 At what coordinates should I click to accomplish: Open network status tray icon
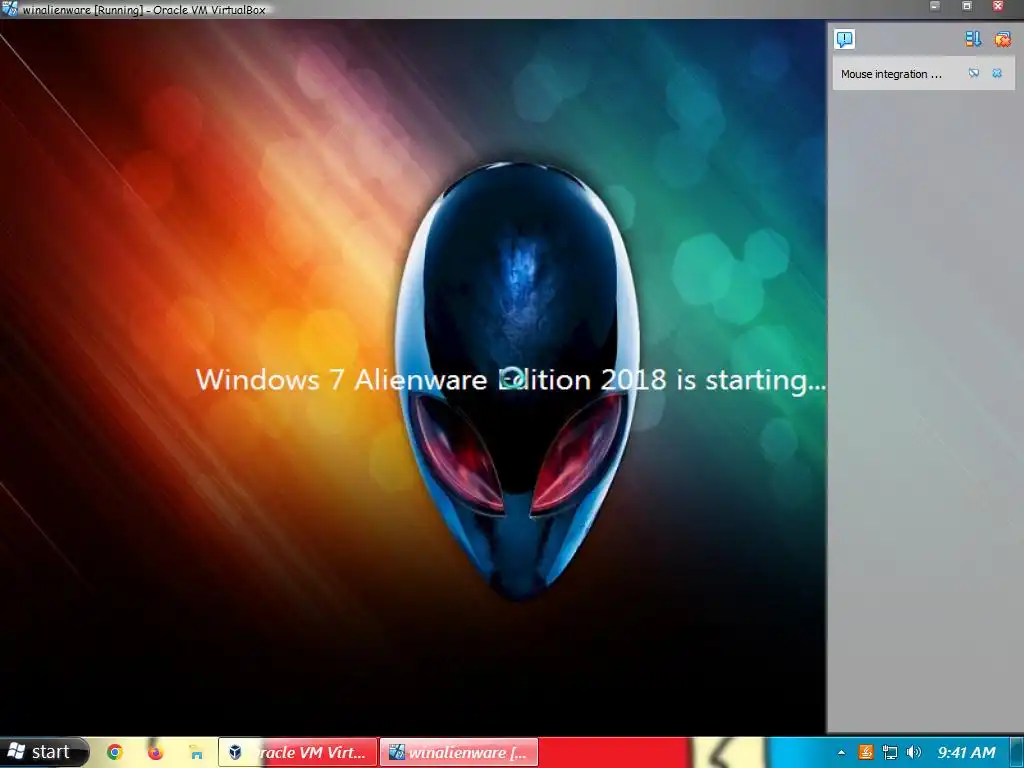coord(889,752)
